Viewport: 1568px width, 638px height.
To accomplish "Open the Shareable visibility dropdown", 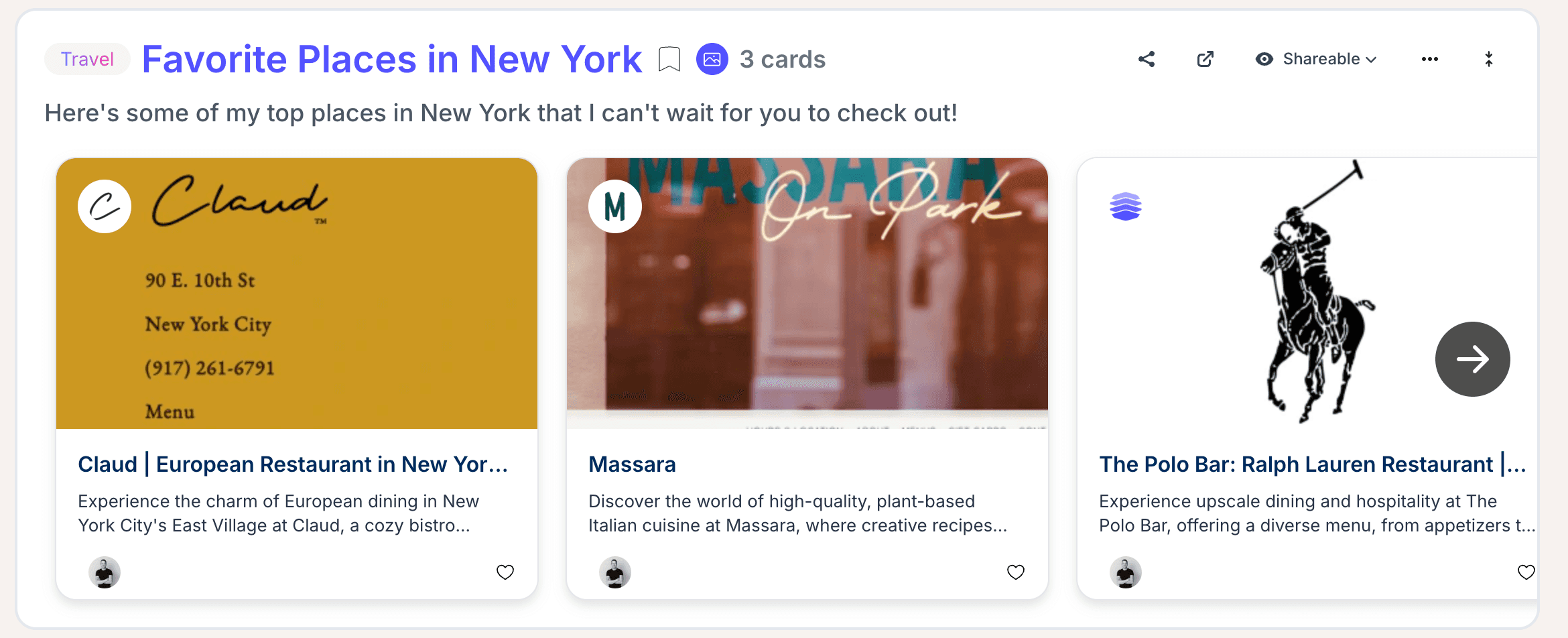I will coord(1316,59).
